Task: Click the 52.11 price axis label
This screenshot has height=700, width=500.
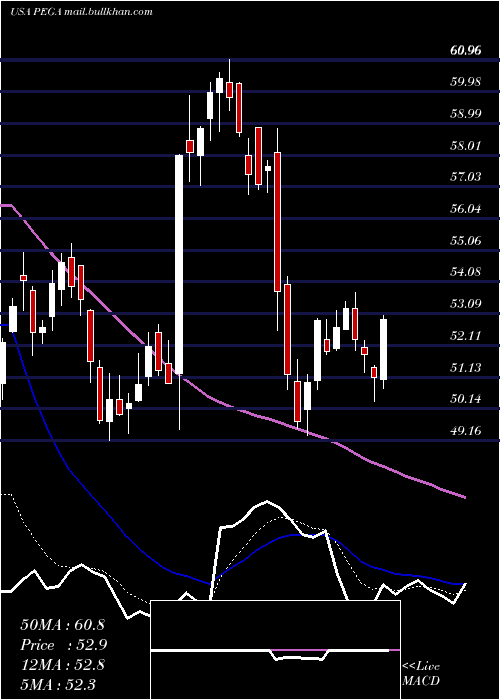Action: [x=466, y=336]
